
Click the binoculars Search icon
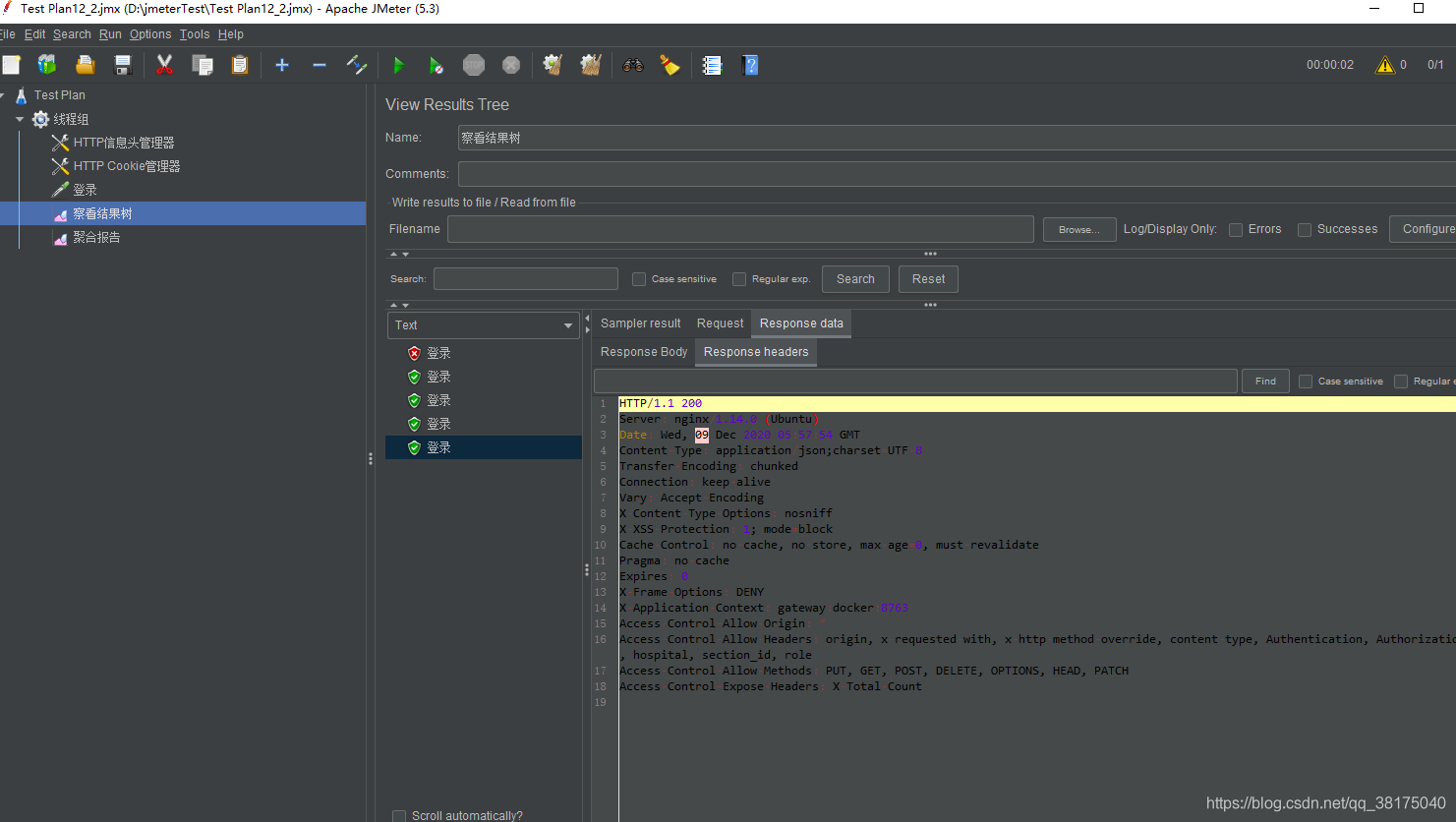[x=633, y=65]
